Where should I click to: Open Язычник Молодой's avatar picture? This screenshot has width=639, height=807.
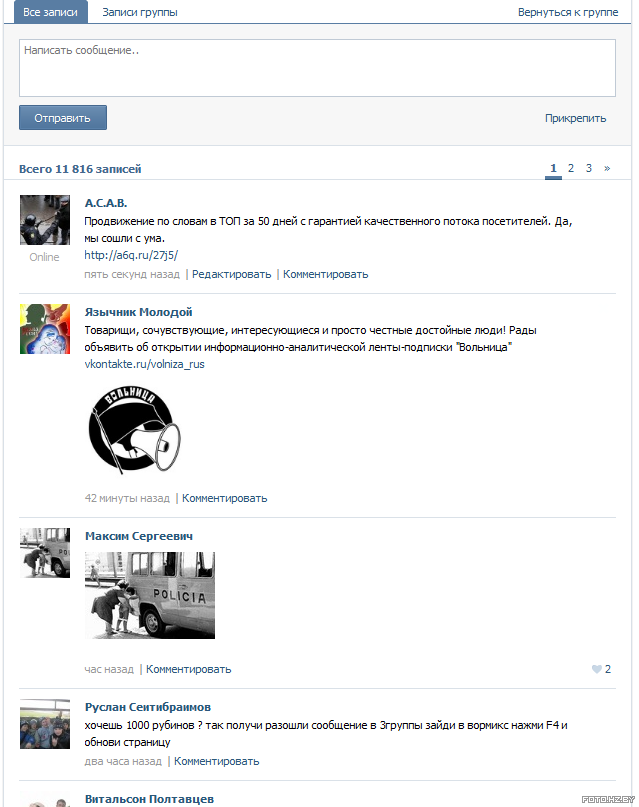coord(45,329)
